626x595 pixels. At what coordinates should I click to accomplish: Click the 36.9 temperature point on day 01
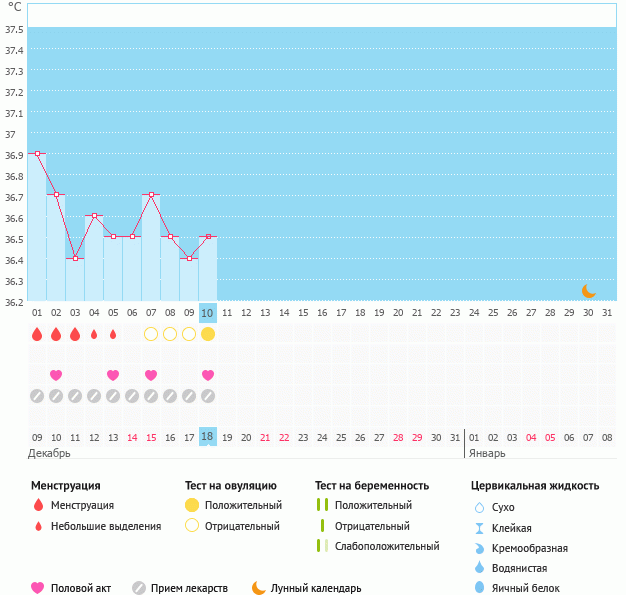tap(37, 153)
